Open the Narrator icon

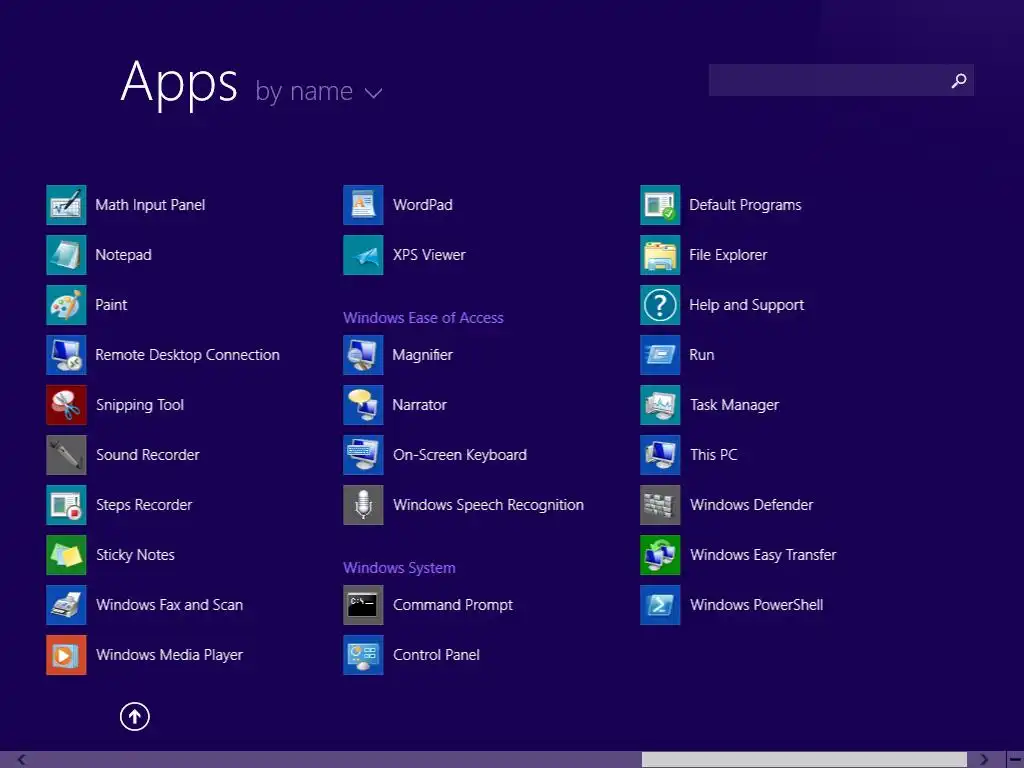tap(363, 405)
